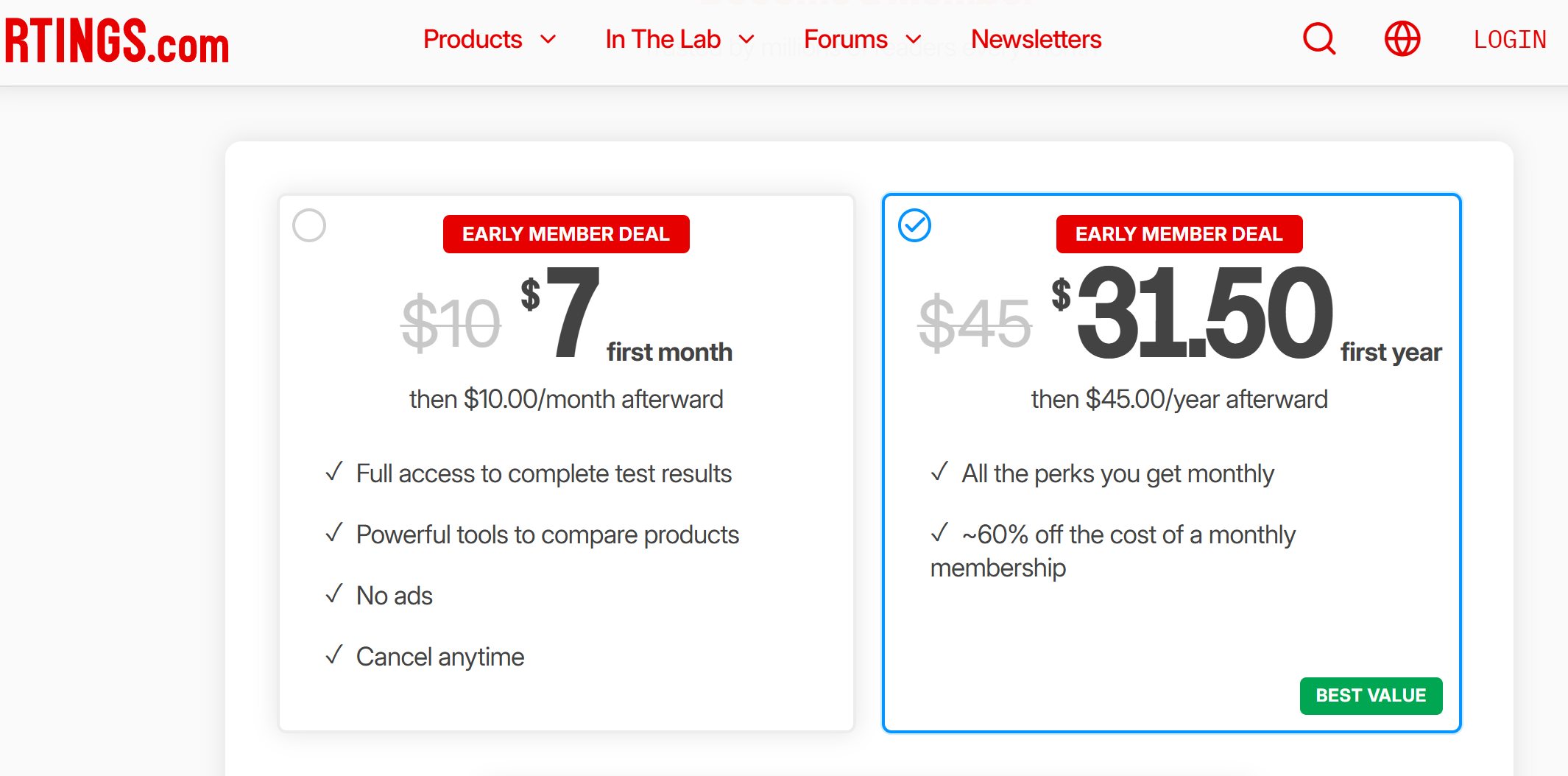The width and height of the screenshot is (1568, 776).
Task: Select the yearly plan radio button
Action: point(914,225)
